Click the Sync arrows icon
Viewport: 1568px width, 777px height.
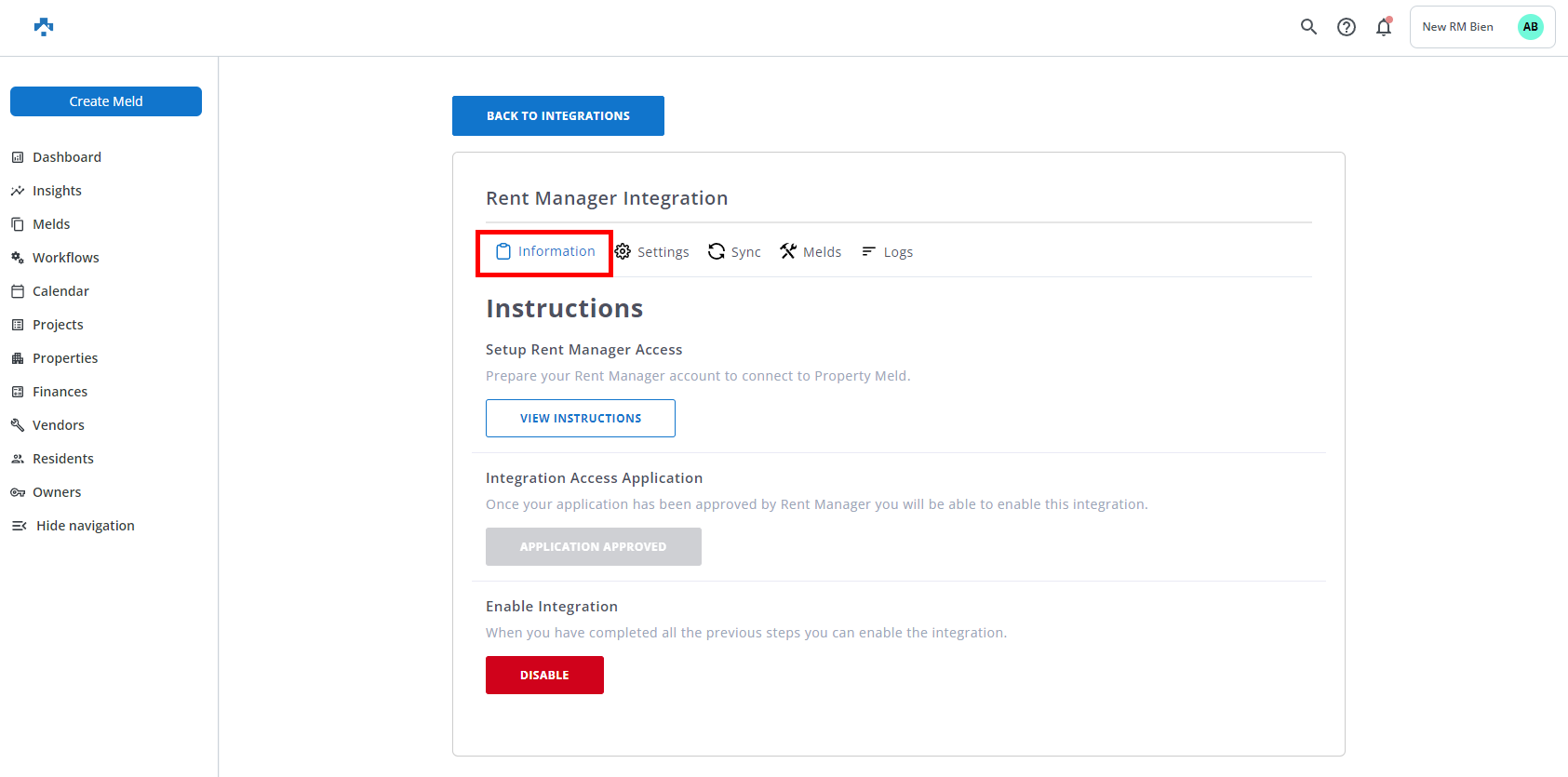[x=717, y=252]
